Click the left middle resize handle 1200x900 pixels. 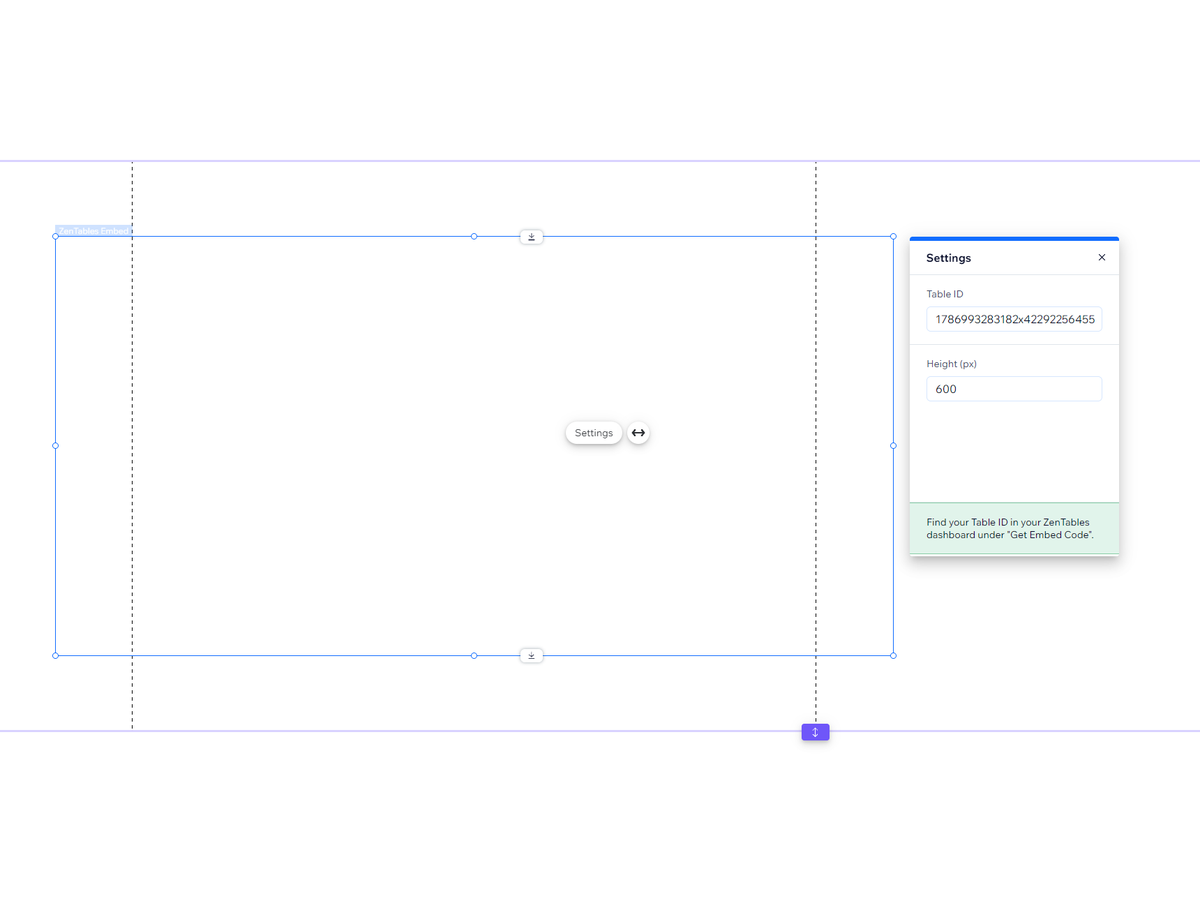tap(55, 446)
